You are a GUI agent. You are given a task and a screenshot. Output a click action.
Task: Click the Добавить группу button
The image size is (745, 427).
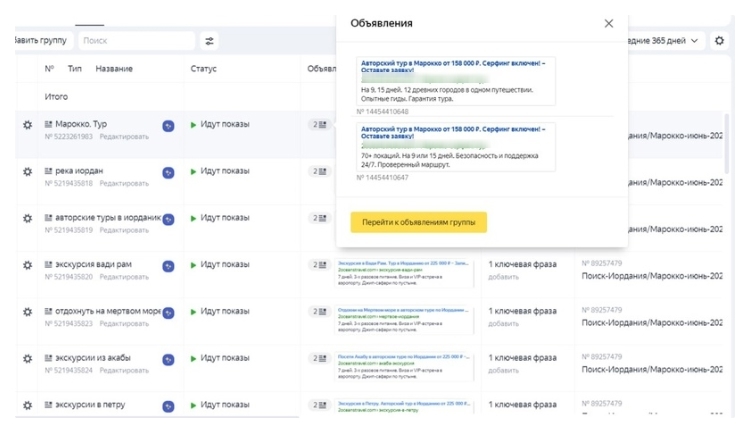coord(42,40)
